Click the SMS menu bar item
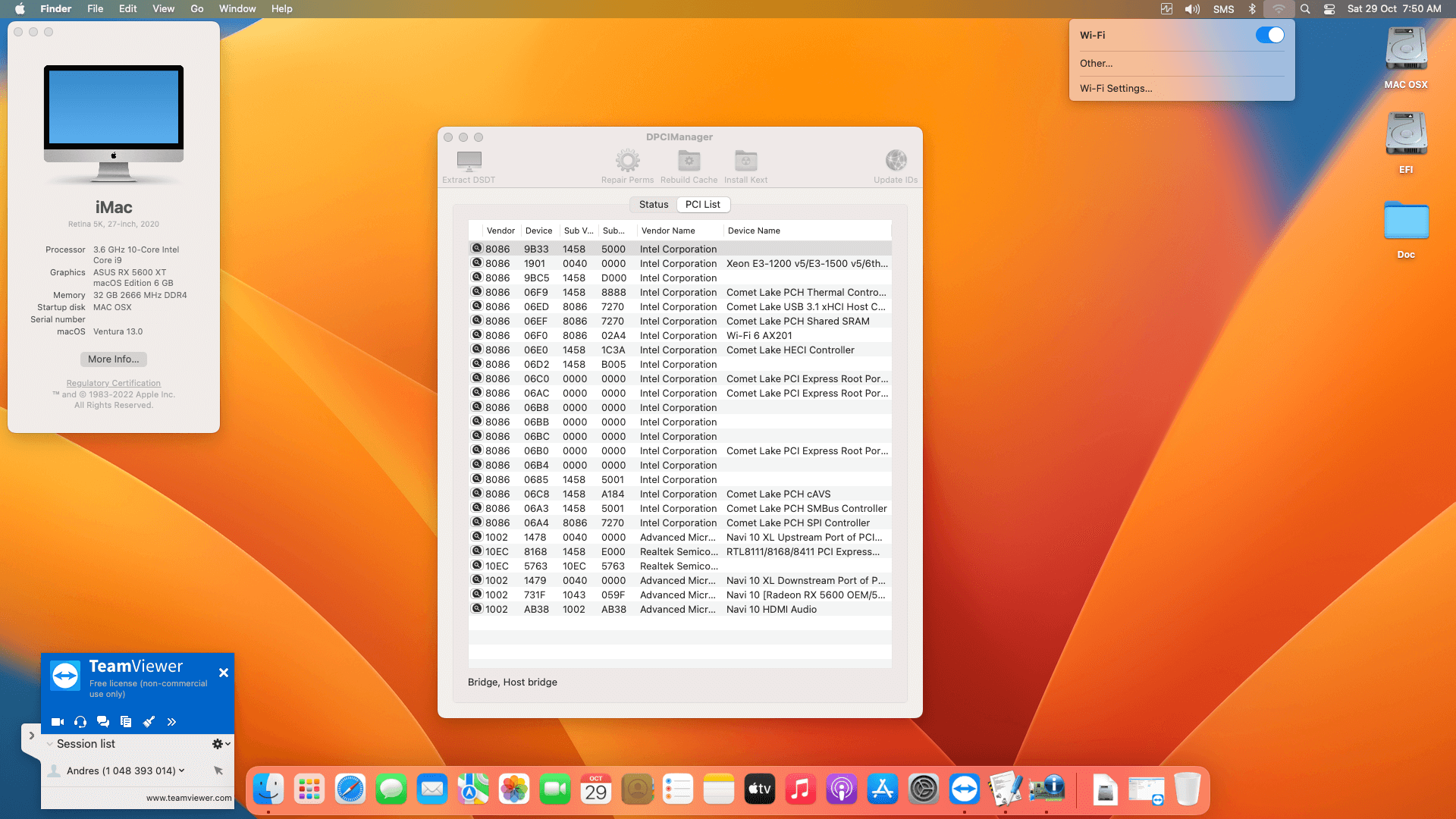Image resolution: width=1456 pixels, height=819 pixels. click(1223, 8)
